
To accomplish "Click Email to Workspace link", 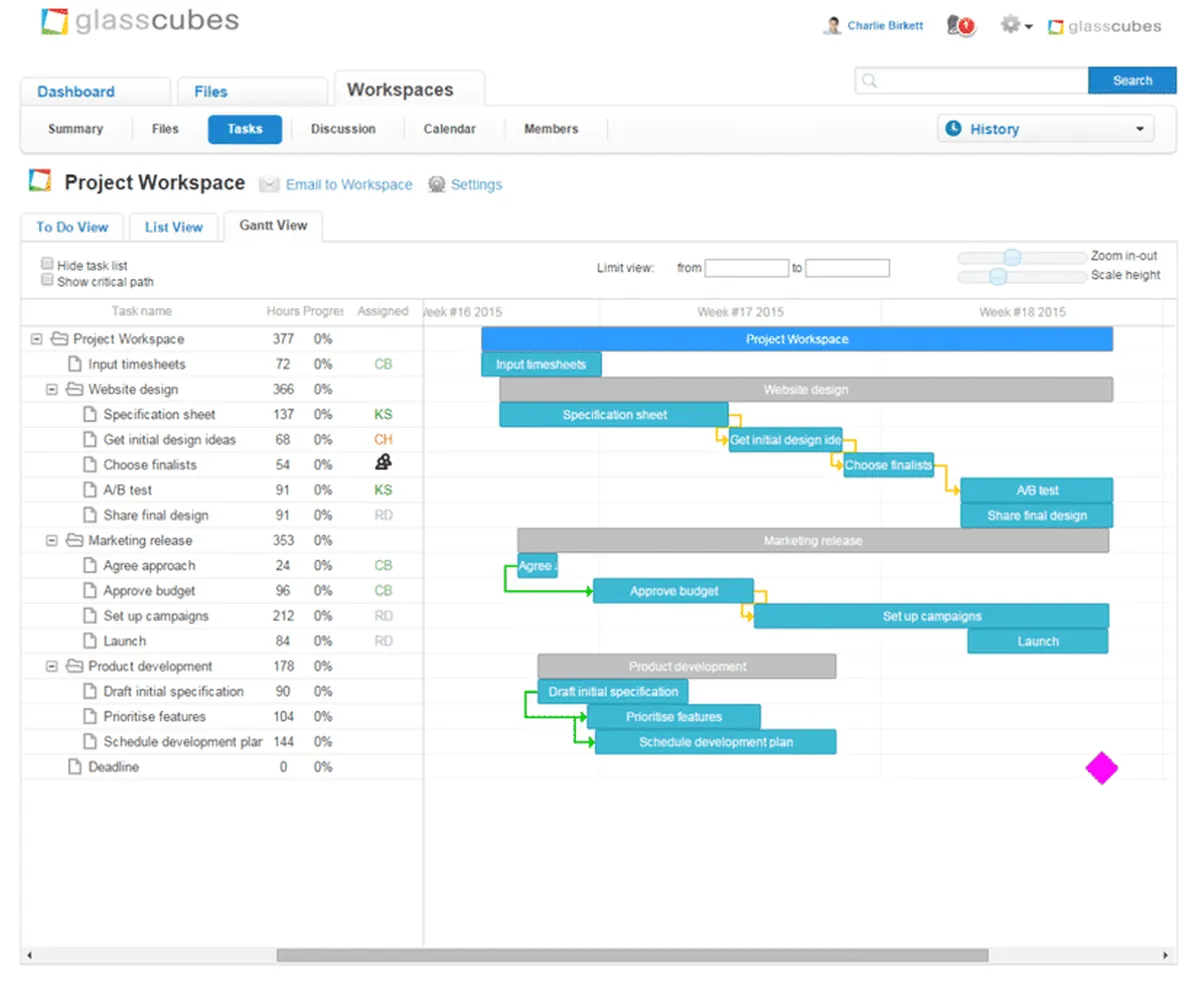I will pyautogui.click(x=349, y=185).
